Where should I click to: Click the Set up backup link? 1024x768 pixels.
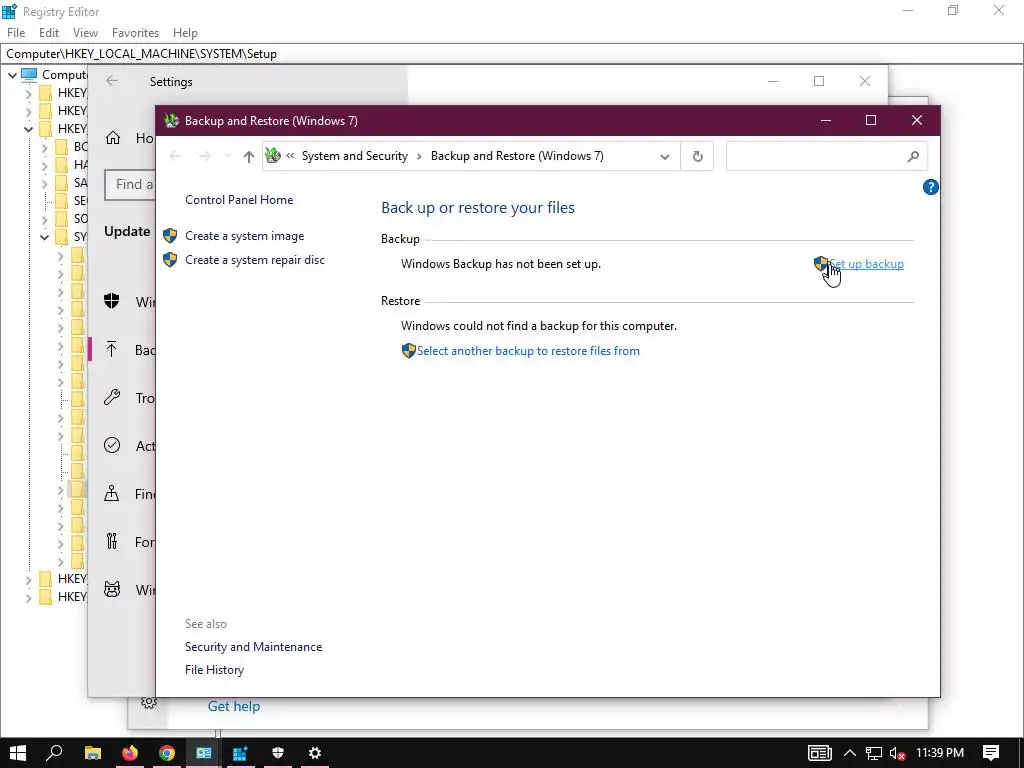(866, 264)
